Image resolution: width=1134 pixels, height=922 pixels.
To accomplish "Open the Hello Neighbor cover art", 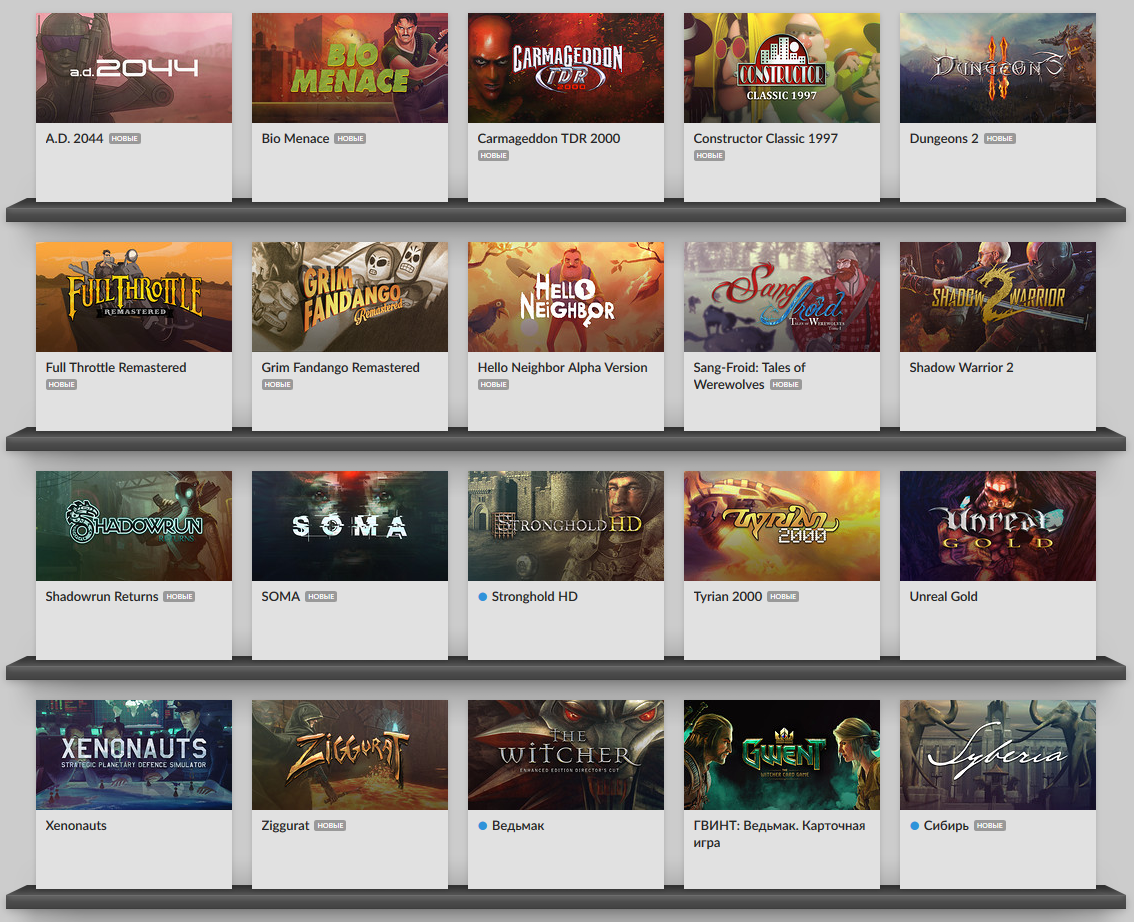I will tap(566, 297).
